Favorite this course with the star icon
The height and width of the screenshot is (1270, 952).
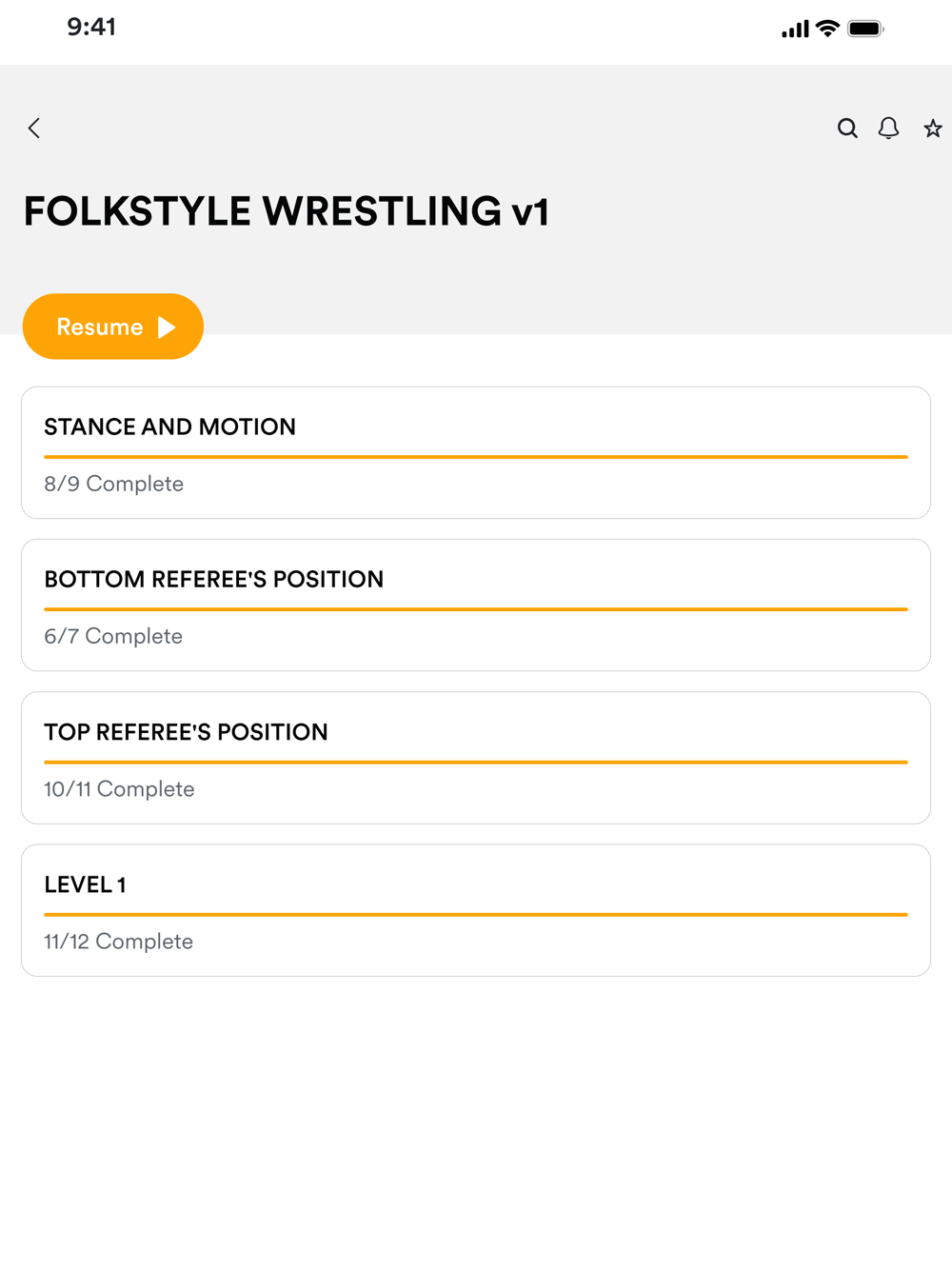point(933,129)
